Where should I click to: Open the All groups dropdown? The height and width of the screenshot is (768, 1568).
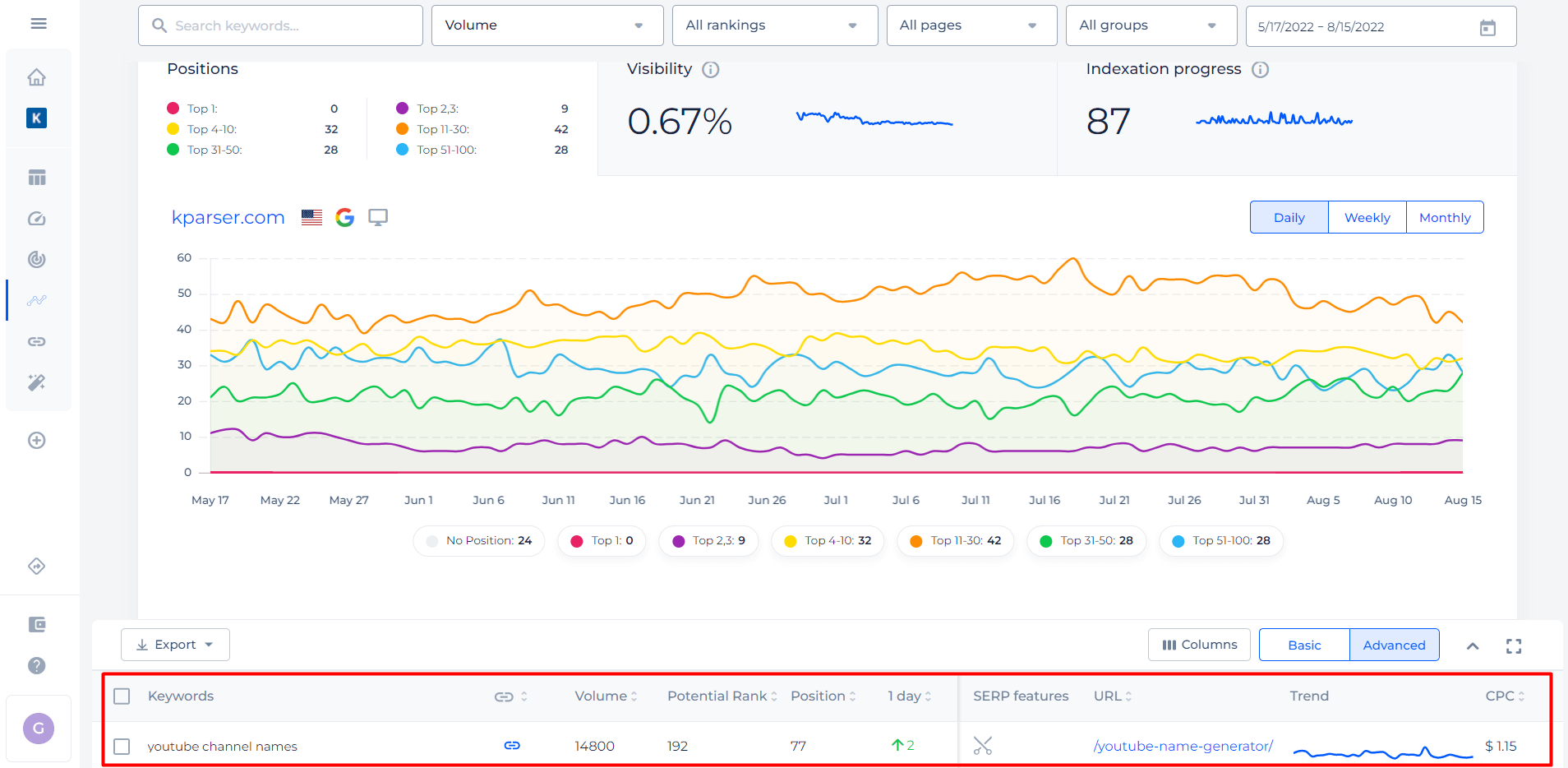coord(1151,25)
